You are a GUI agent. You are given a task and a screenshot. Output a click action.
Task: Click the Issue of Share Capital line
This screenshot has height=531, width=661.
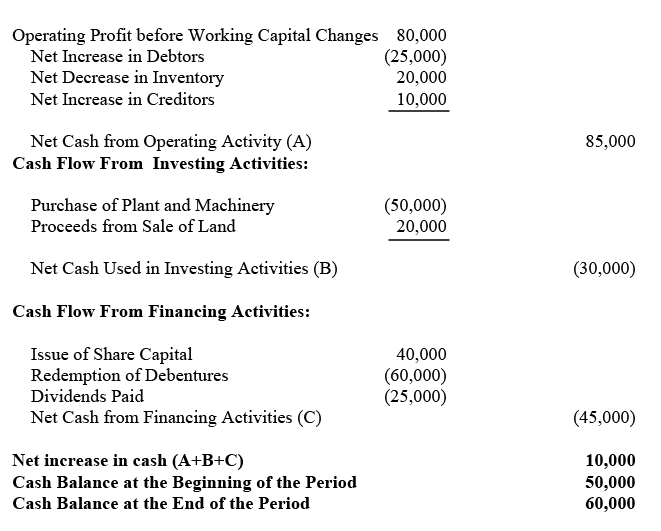pyautogui.click(x=111, y=354)
